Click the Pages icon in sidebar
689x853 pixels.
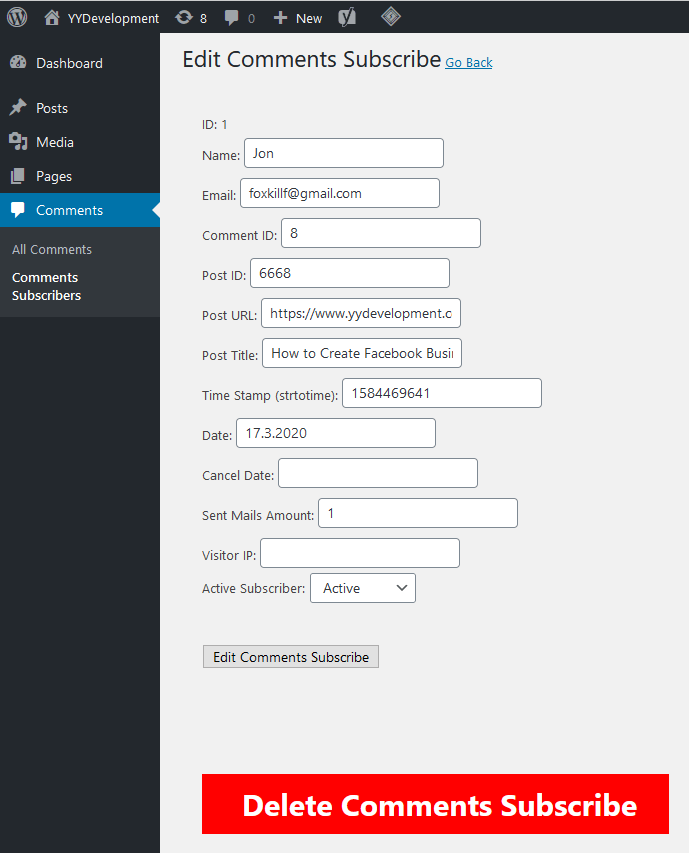[18, 176]
